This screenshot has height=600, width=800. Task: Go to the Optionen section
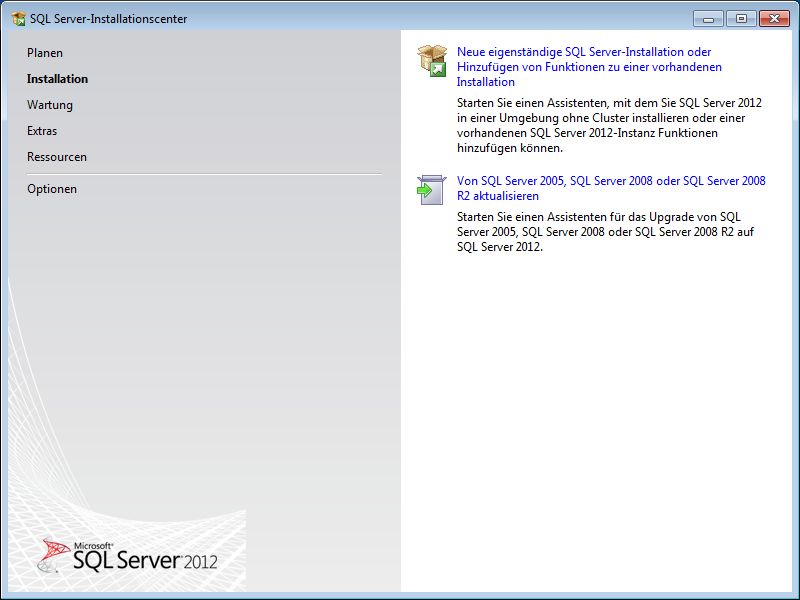[x=52, y=189]
